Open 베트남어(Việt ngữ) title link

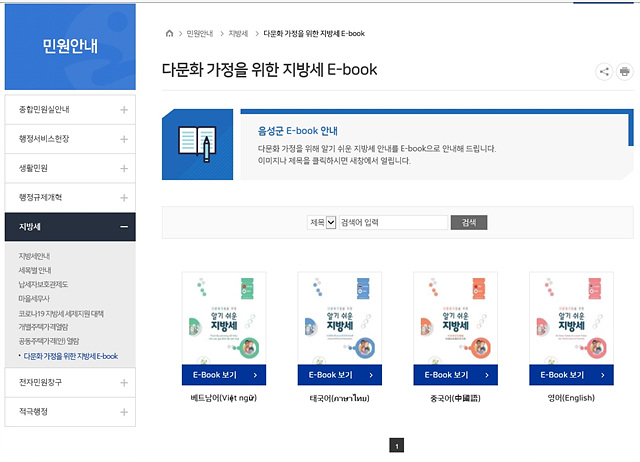point(224,398)
